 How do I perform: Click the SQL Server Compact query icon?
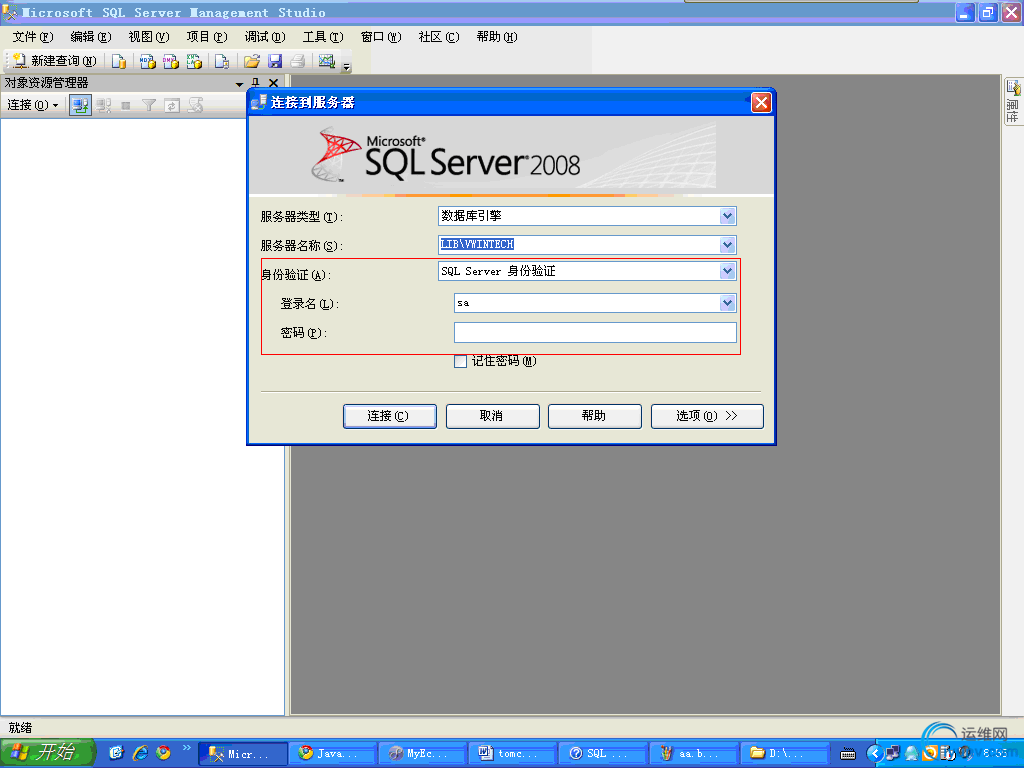(222, 61)
